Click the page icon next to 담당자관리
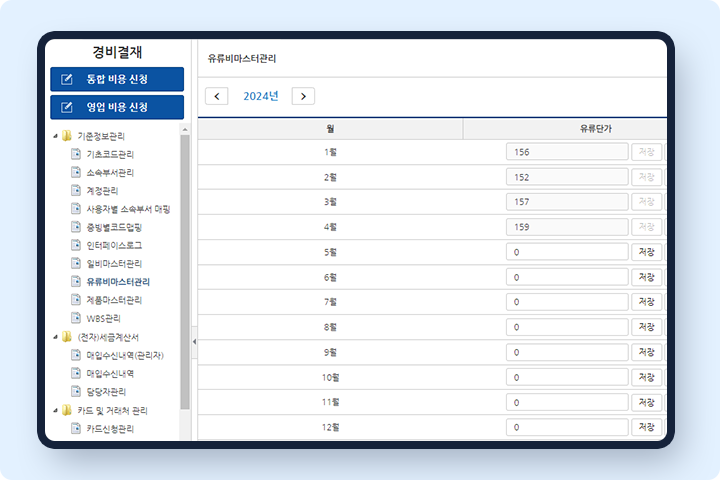The image size is (720, 480). (x=76, y=391)
